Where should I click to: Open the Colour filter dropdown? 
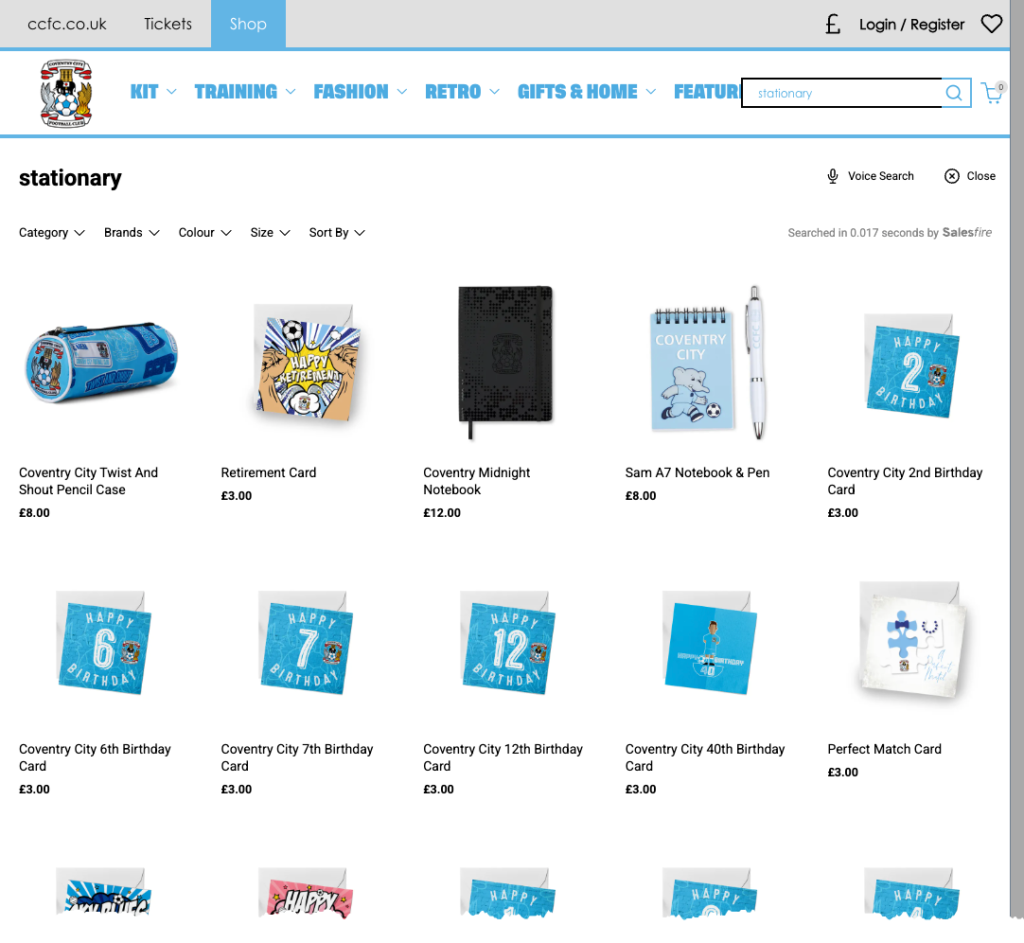(205, 233)
